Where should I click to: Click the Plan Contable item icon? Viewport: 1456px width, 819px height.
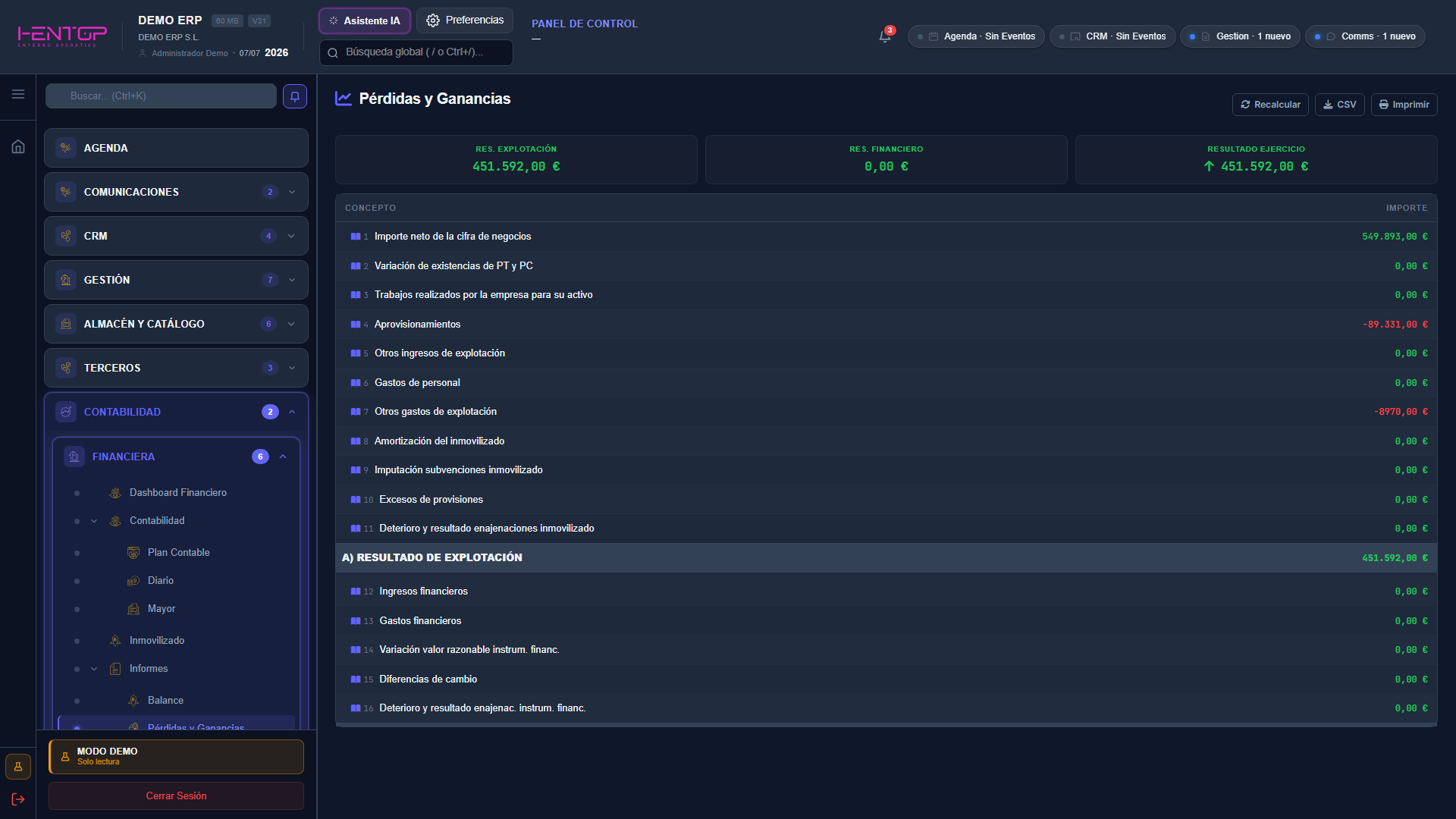[133, 553]
